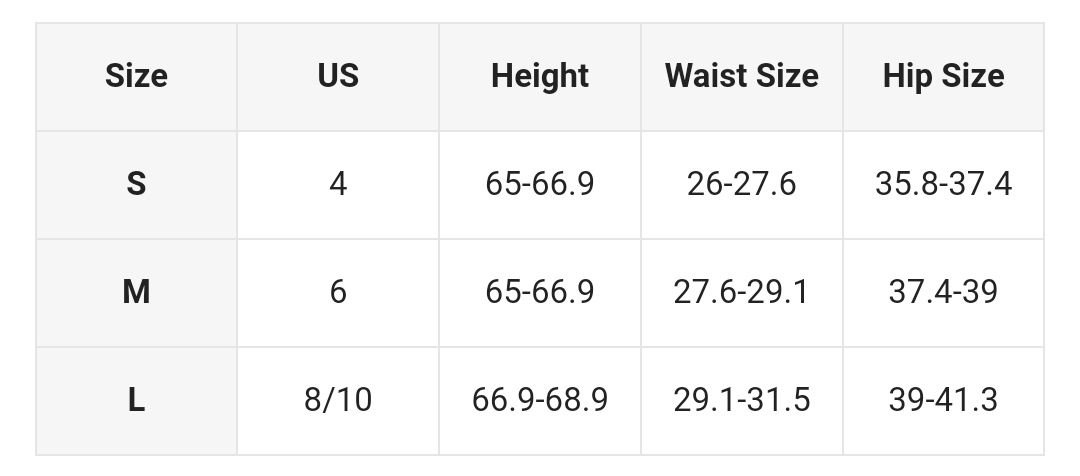Select hip size 39-41.3 cell
Image resolution: width=1080 pixels, height=476 pixels.
click(x=944, y=401)
